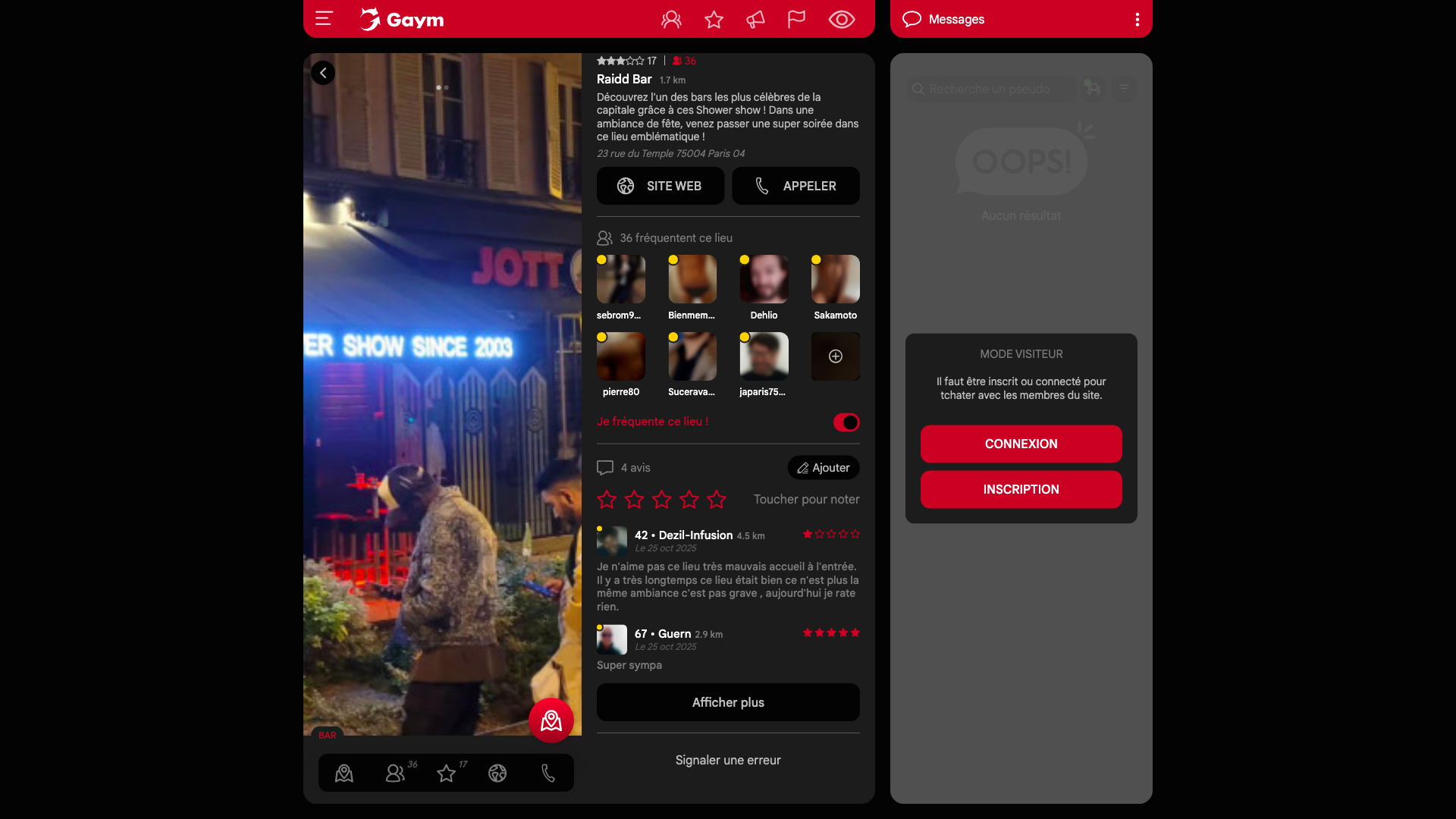The height and width of the screenshot is (819, 1456).
Task: Select the reviews star tab in bottom bar
Action: click(x=447, y=773)
